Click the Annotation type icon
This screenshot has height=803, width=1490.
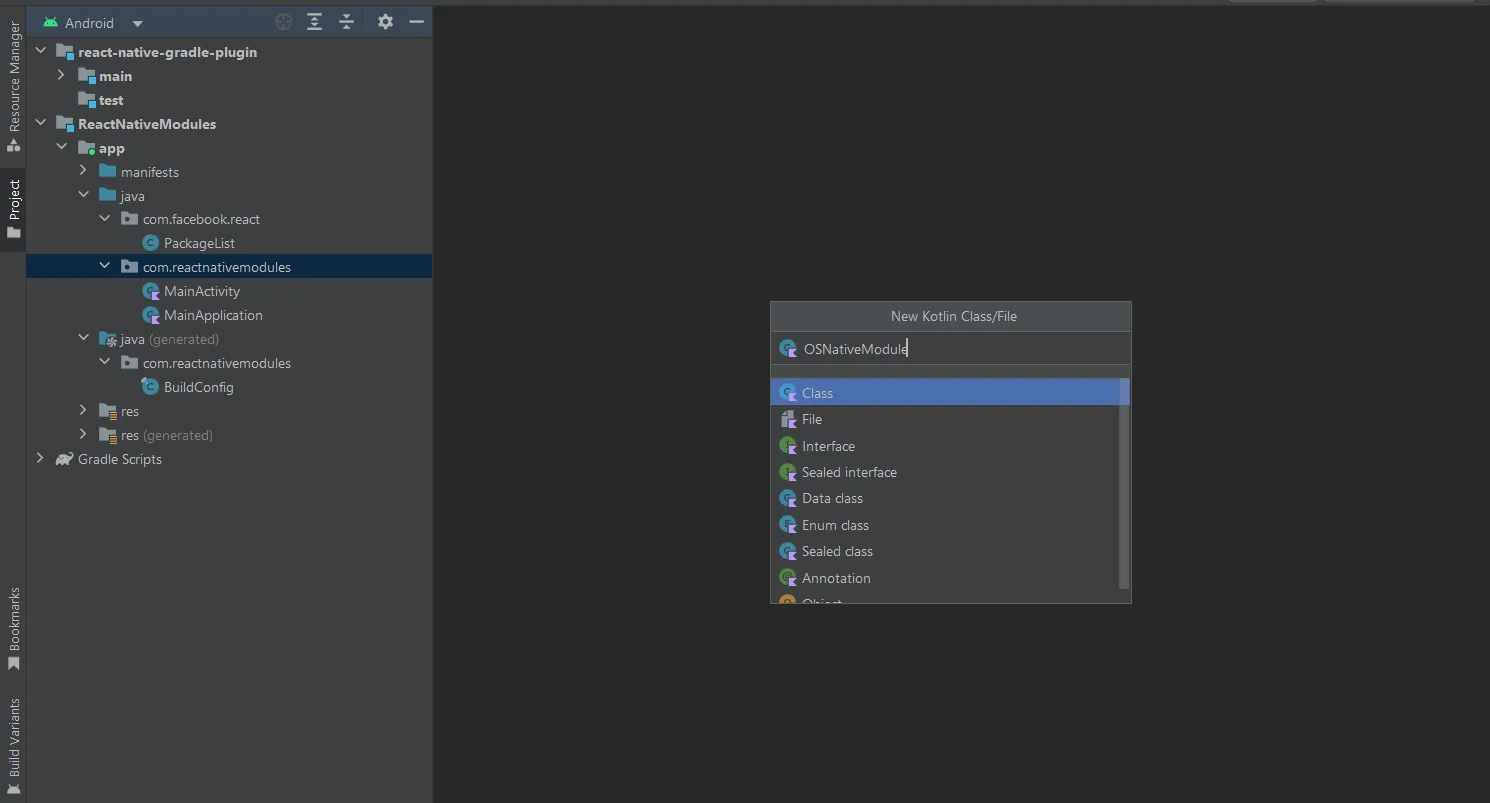click(788, 578)
